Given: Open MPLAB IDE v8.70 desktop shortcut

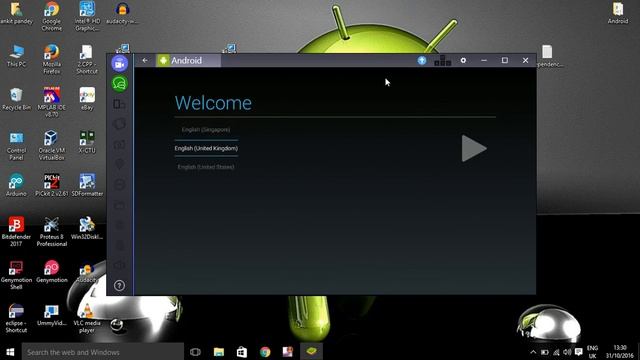Looking at the screenshot, I should tap(51, 102).
